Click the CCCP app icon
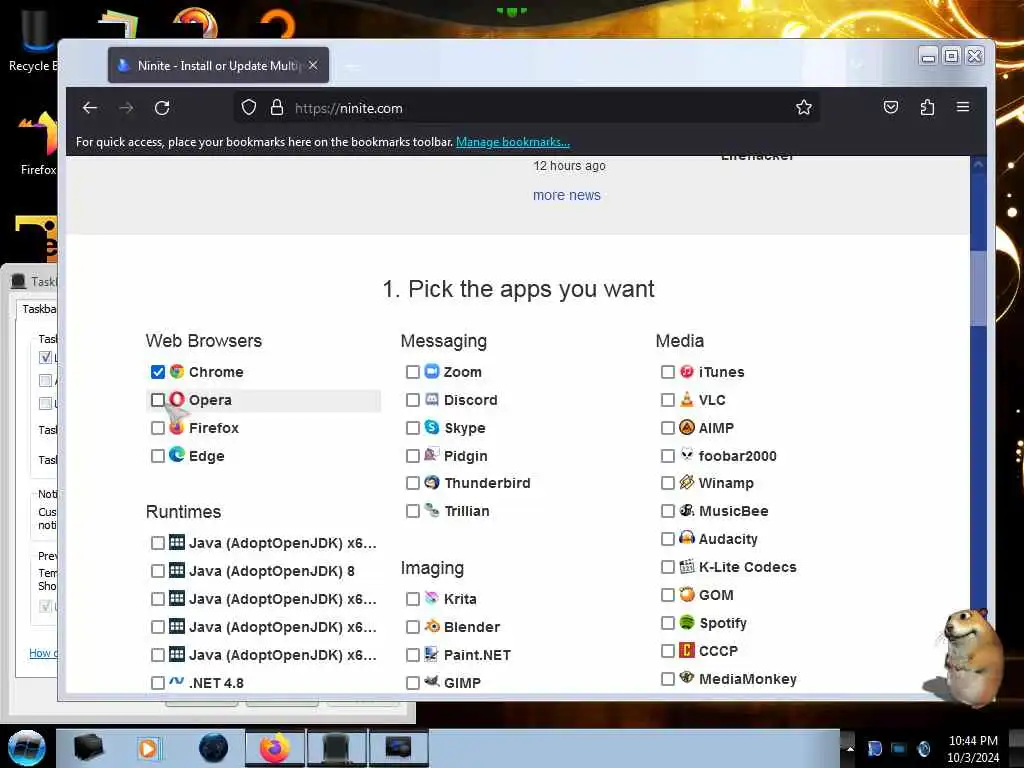 [686, 650]
